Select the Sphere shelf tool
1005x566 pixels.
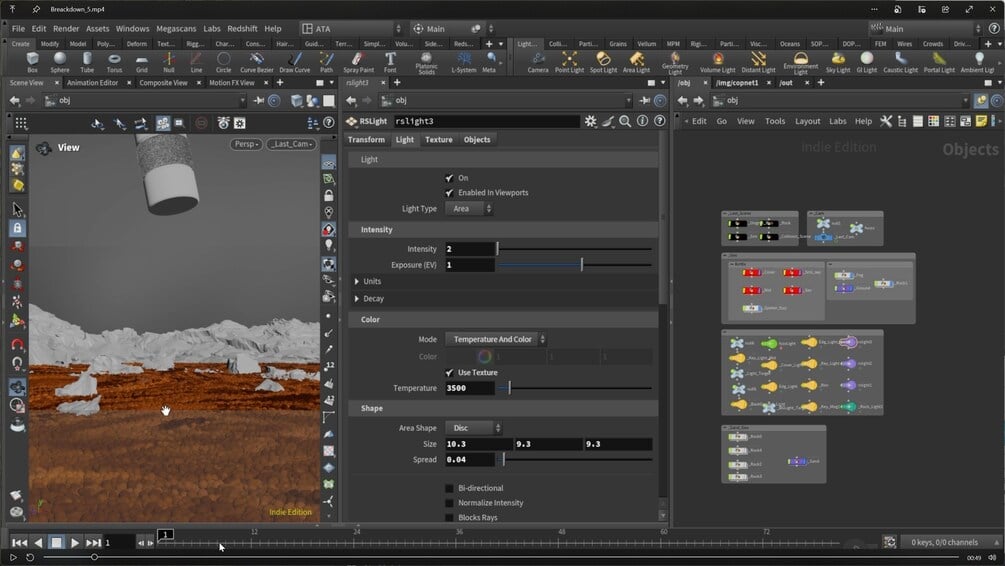click(60, 62)
